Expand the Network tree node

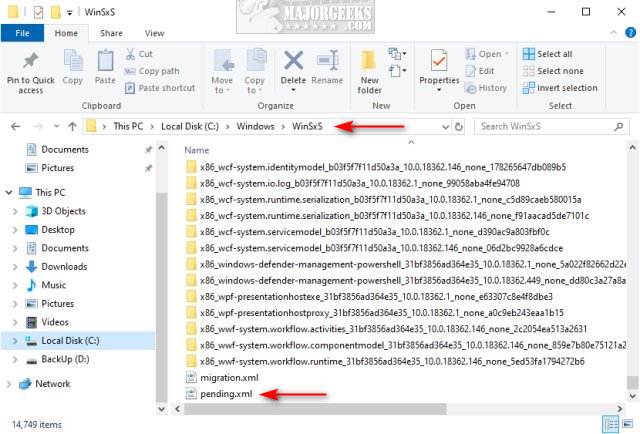click(9, 384)
